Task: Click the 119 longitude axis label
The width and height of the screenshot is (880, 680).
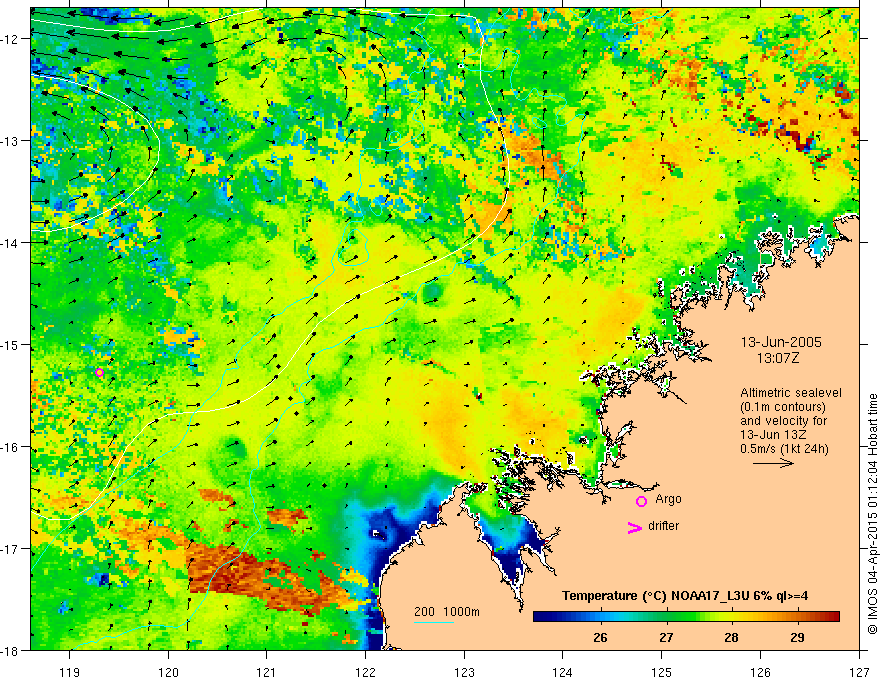Action: click(70, 672)
